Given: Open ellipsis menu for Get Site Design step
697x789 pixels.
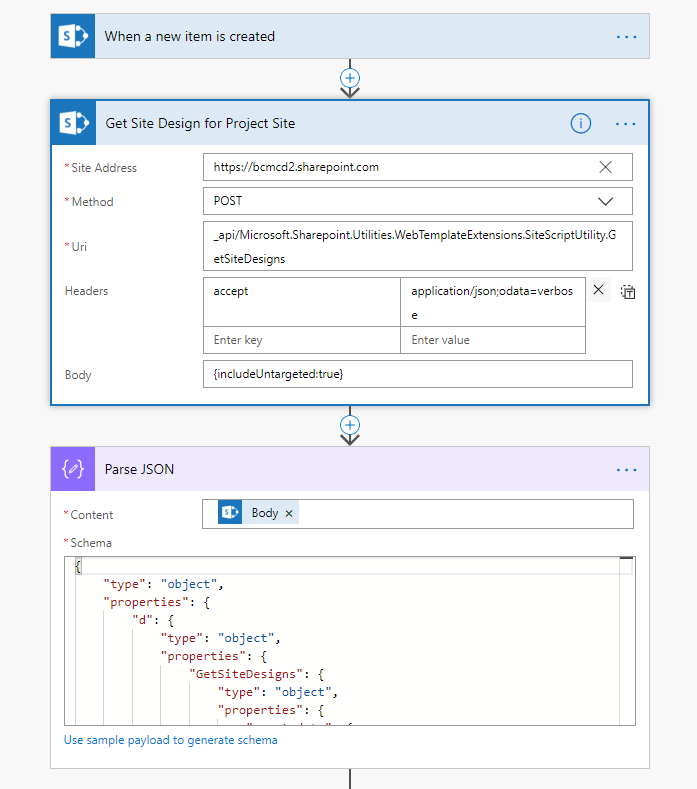Looking at the screenshot, I should click(x=626, y=123).
